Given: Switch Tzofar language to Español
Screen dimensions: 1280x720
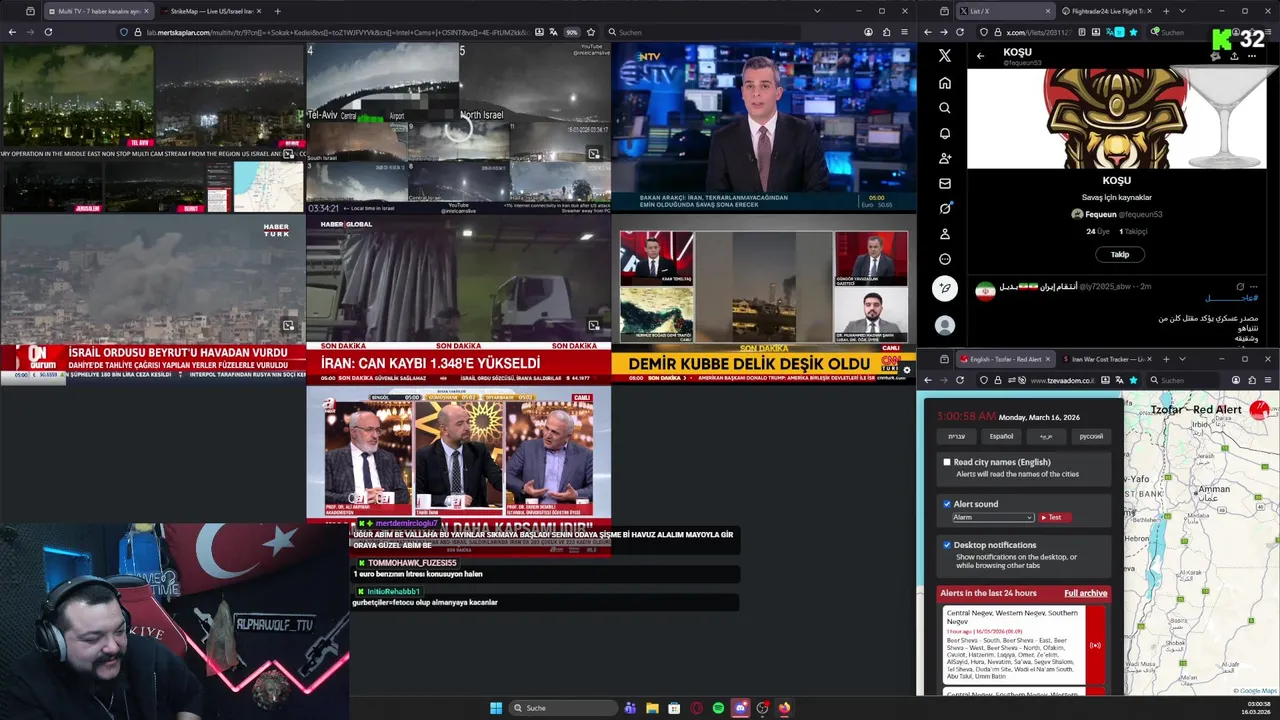Looking at the screenshot, I should point(1001,436).
